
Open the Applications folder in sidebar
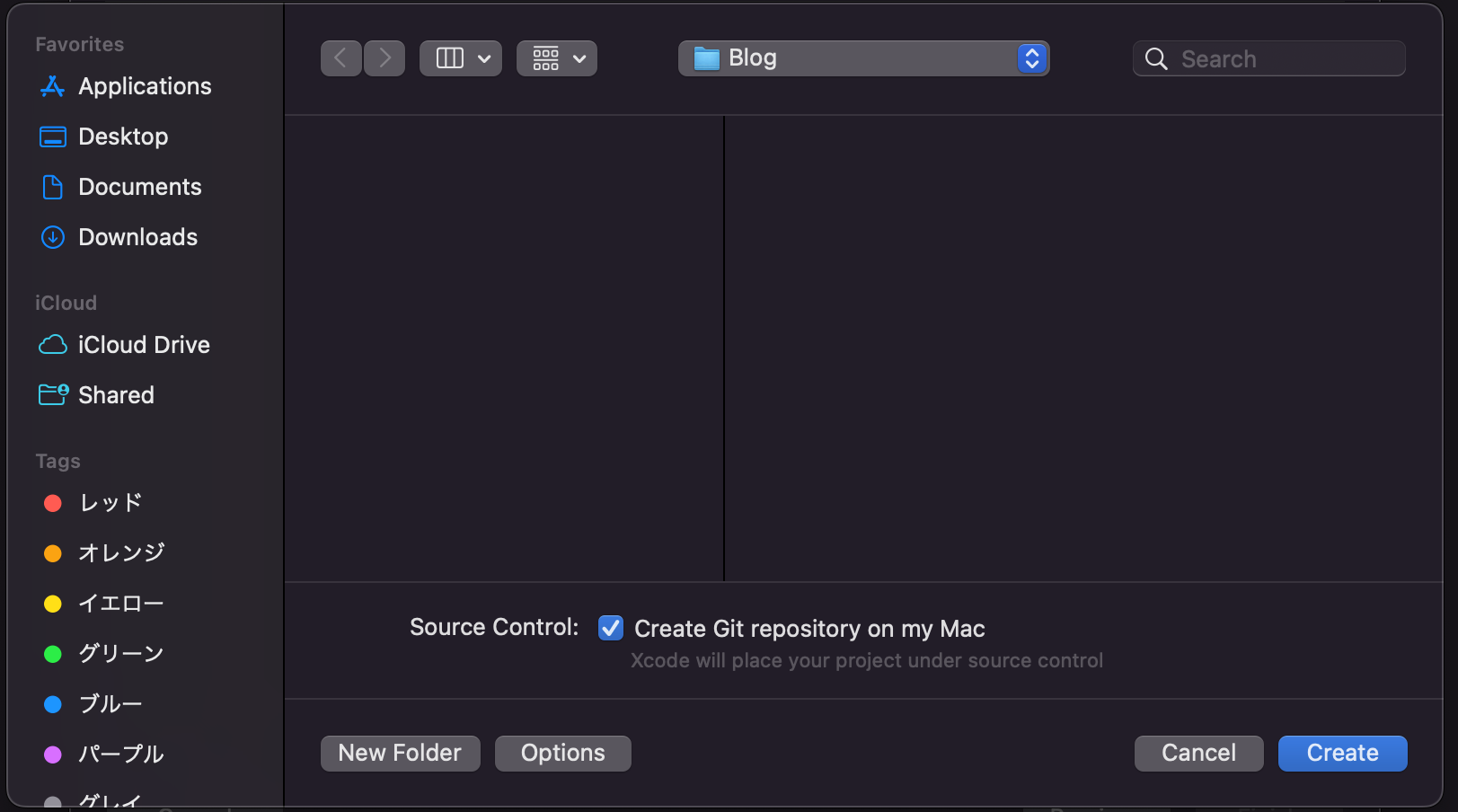(145, 86)
